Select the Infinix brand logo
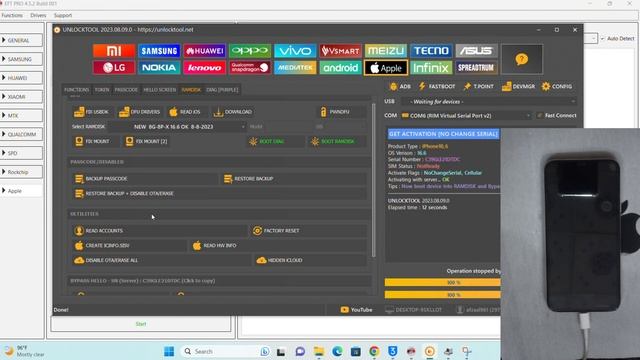This screenshot has width=640, height=360. point(431,68)
